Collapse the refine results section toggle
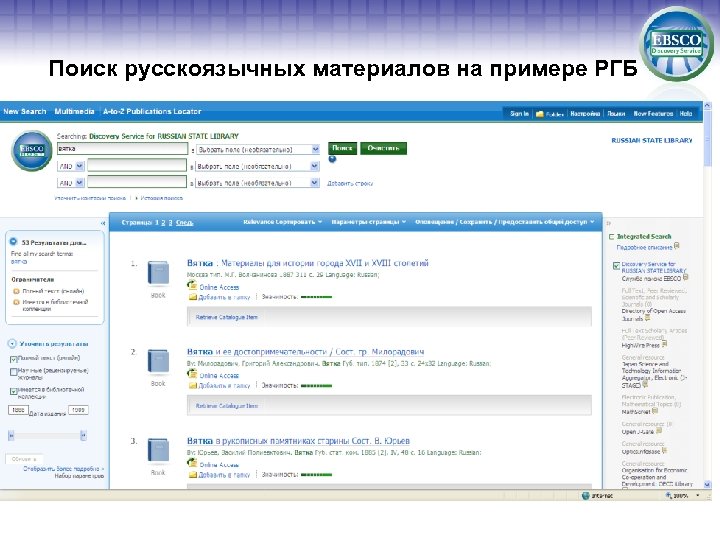Screen dimensions: 720x540 pos(12,343)
